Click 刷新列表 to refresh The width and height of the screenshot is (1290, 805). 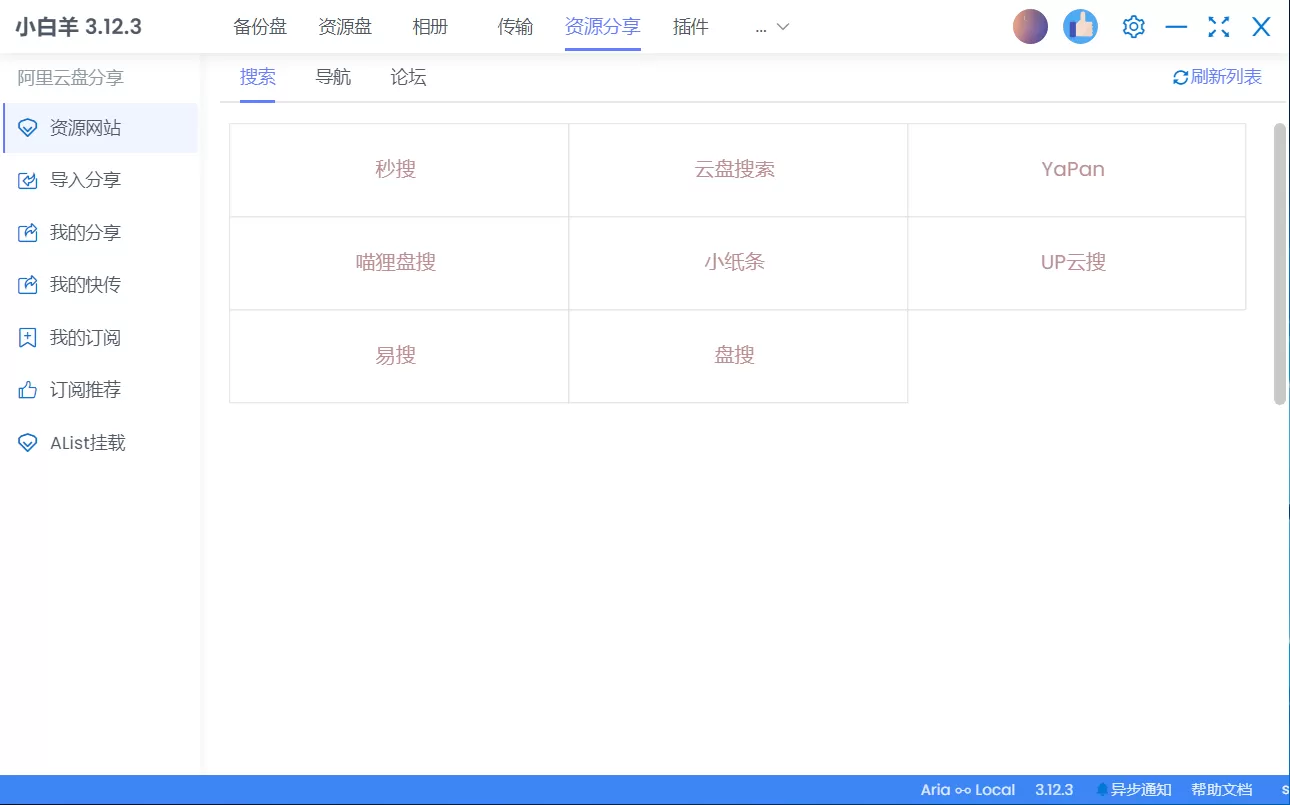(1216, 76)
